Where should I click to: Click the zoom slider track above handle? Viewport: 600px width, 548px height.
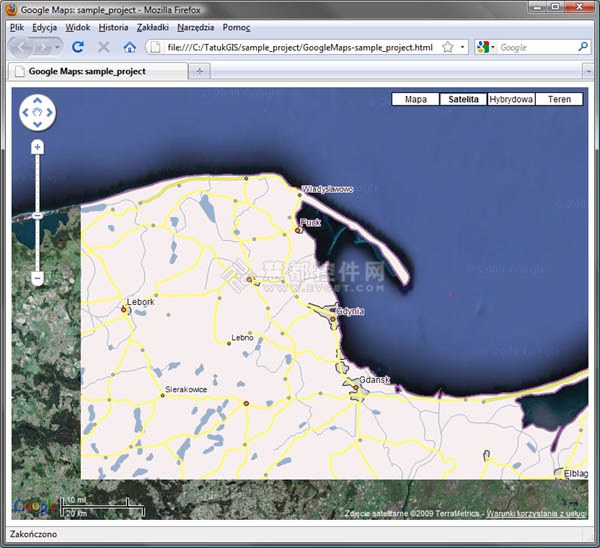(x=37, y=183)
